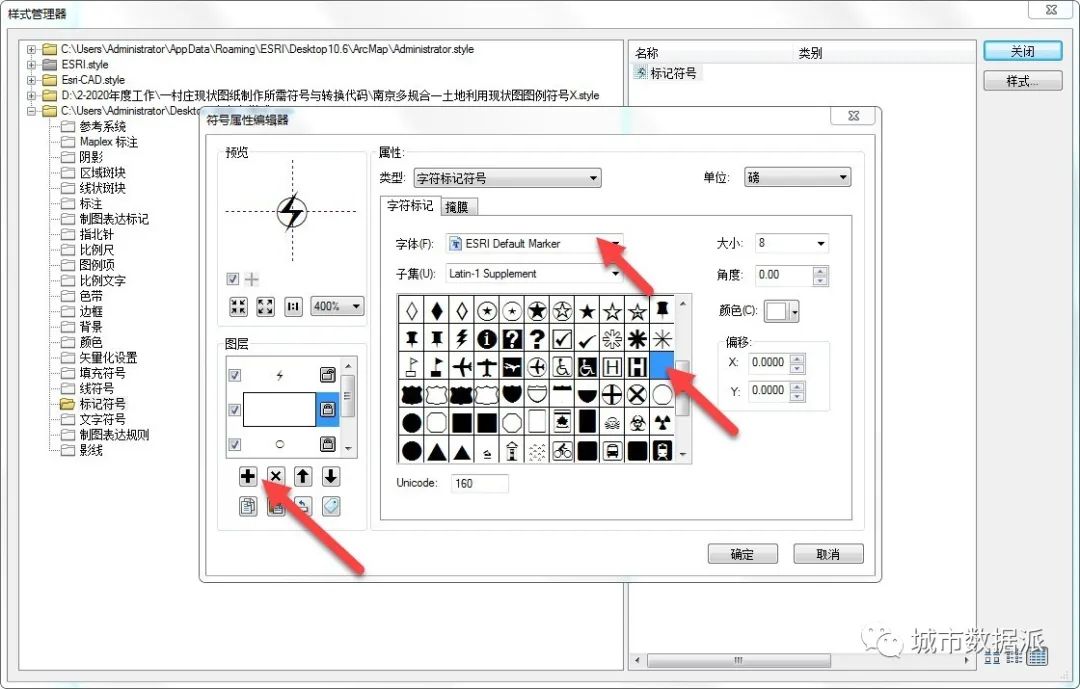
Task: Toggle visibility of the small circle layer
Action: (235, 444)
